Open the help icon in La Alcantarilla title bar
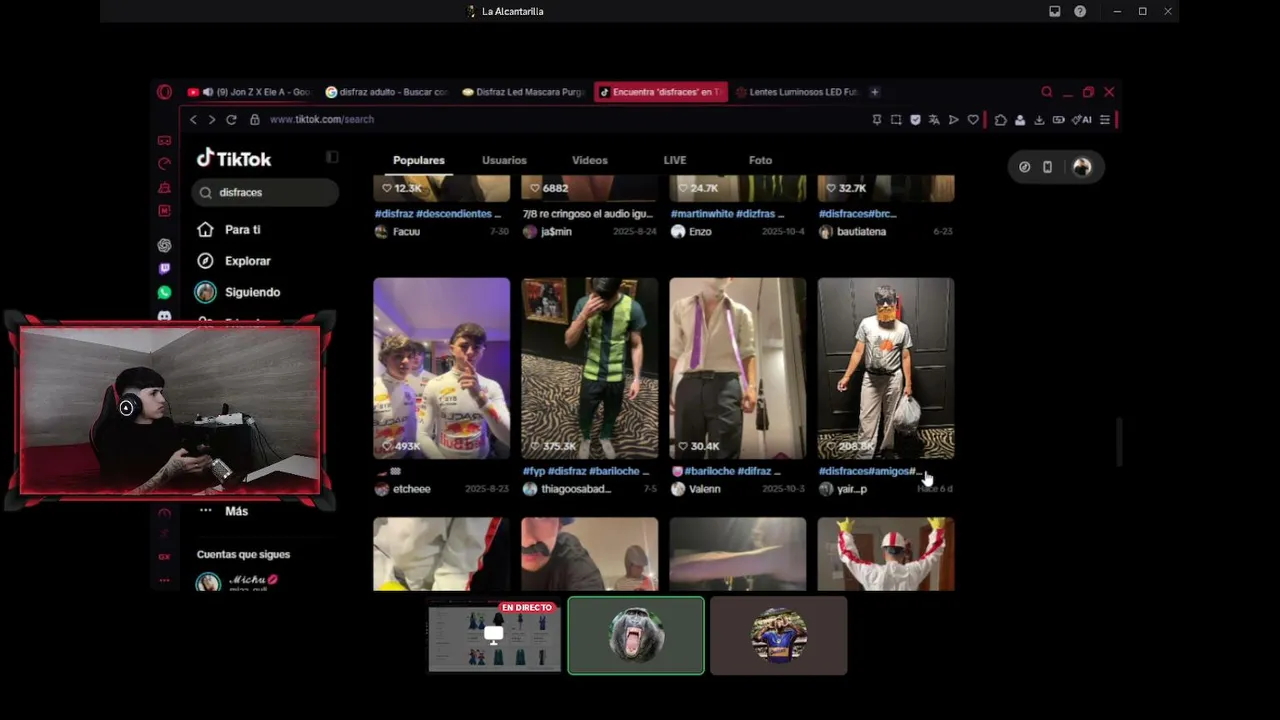The height and width of the screenshot is (720, 1280). pyautogui.click(x=1080, y=11)
